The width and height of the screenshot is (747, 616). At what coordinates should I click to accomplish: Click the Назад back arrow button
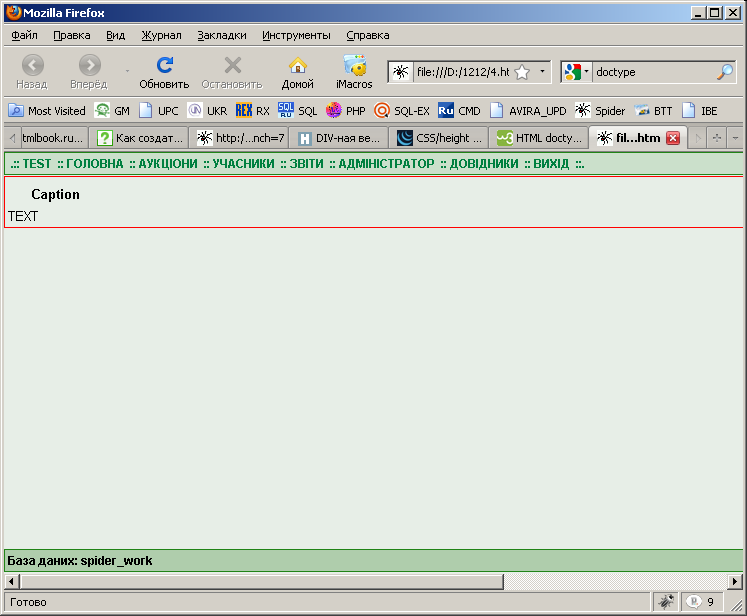coord(32,66)
